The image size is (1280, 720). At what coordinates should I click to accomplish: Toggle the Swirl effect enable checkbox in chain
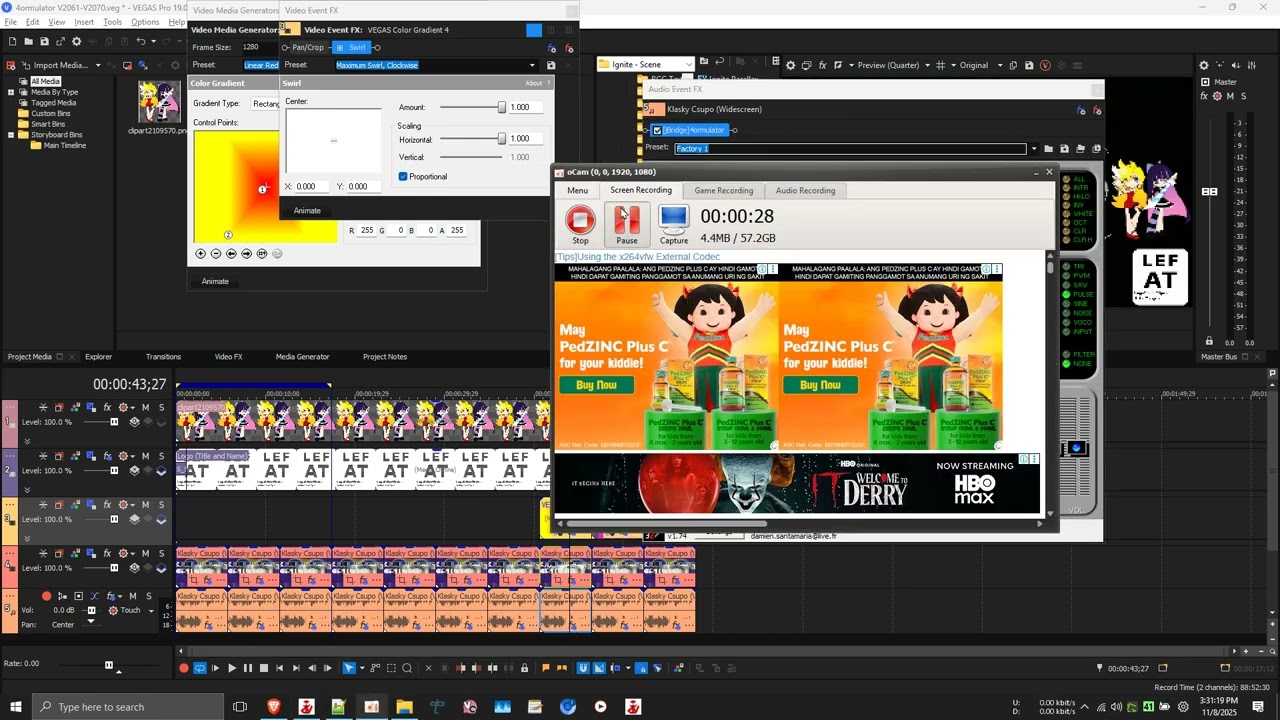pos(340,47)
